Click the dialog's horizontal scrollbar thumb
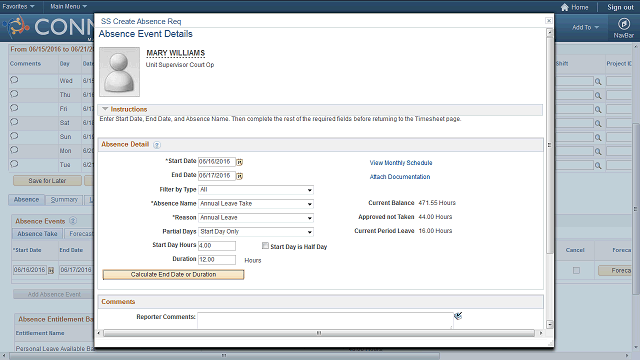The height and width of the screenshot is (360, 640). pyautogui.click(x=319, y=333)
